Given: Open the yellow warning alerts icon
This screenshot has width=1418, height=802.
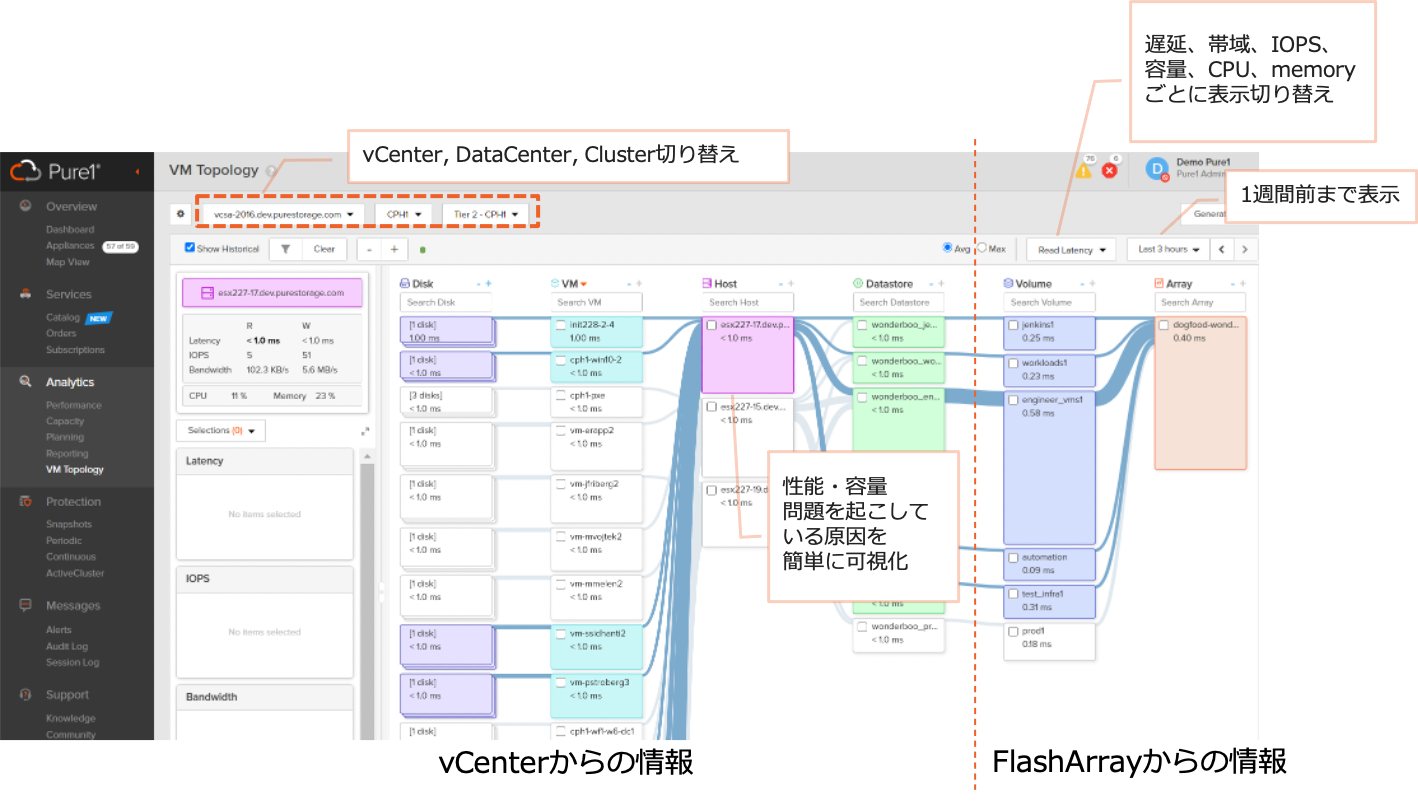Looking at the screenshot, I should click(1083, 170).
